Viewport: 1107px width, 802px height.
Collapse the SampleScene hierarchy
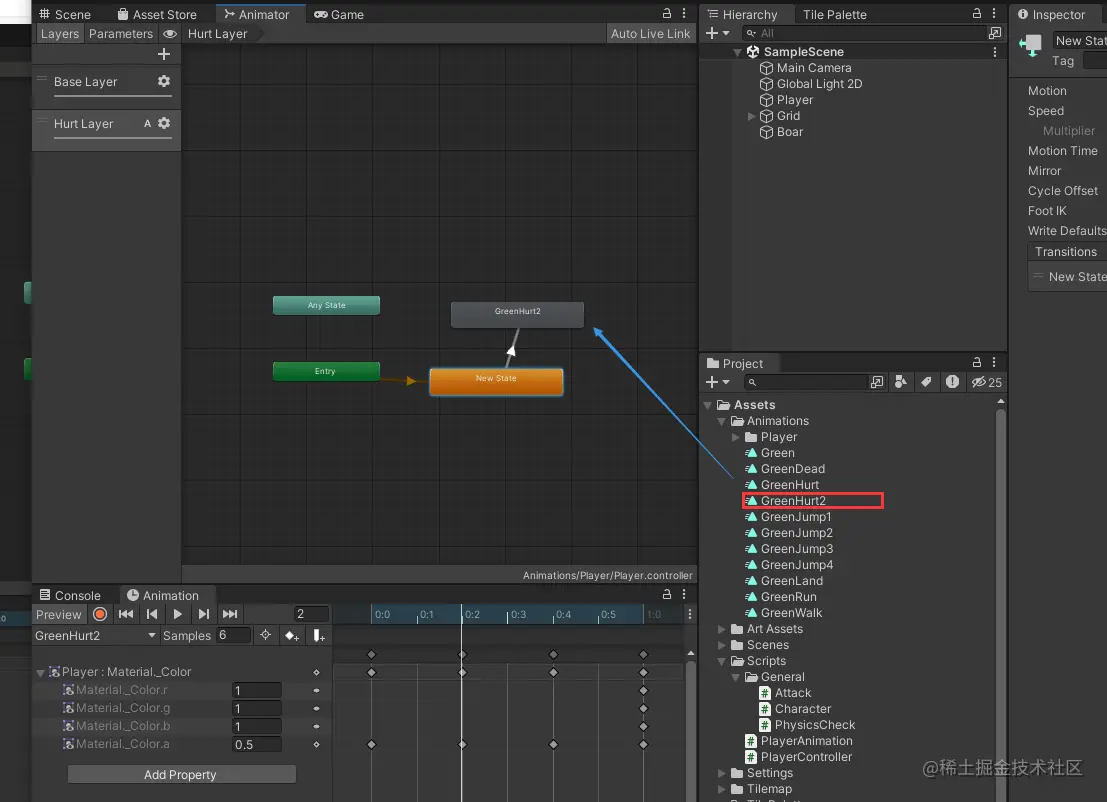point(737,52)
